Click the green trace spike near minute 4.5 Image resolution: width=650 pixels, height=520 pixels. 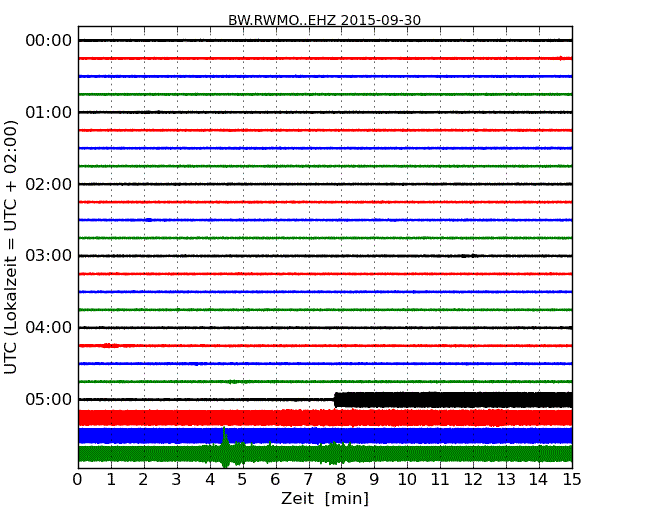point(225,447)
